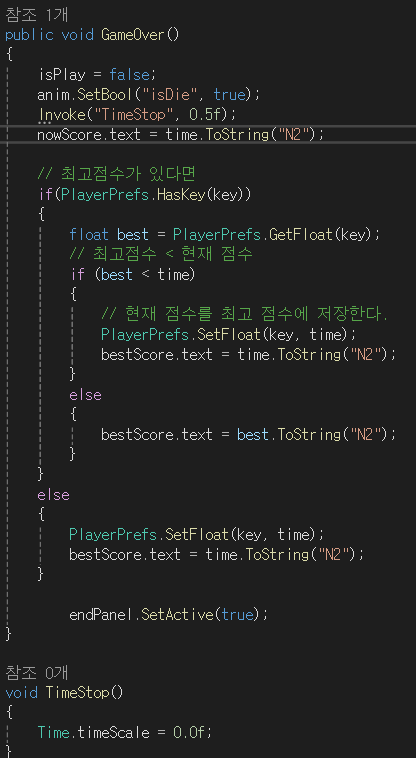Open the '참조 0개' reference link above TimeStop
Image resolution: width=416 pixels, height=758 pixels.
(x=37, y=672)
